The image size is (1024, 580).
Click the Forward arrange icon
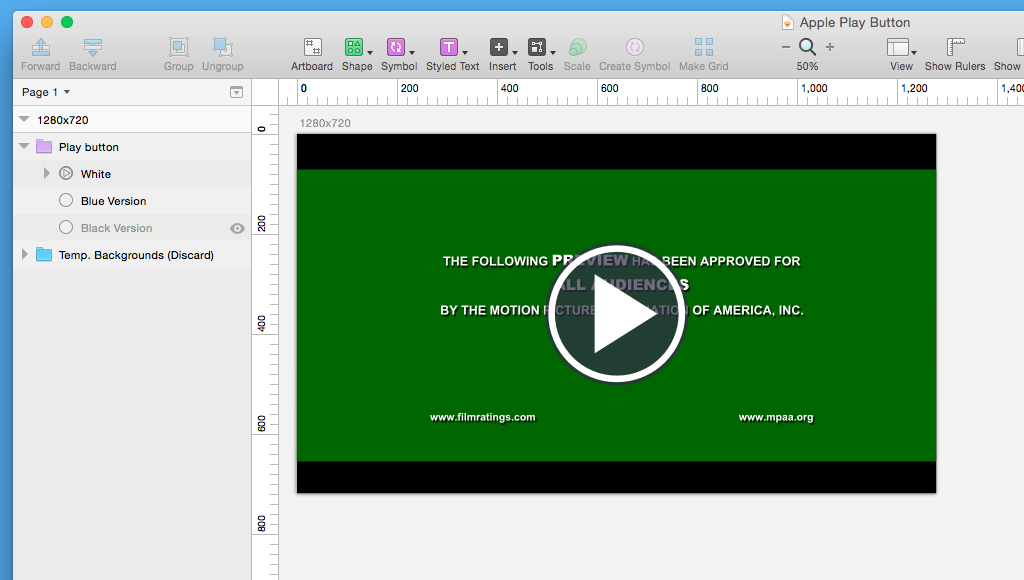pyautogui.click(x=40, y=47)
